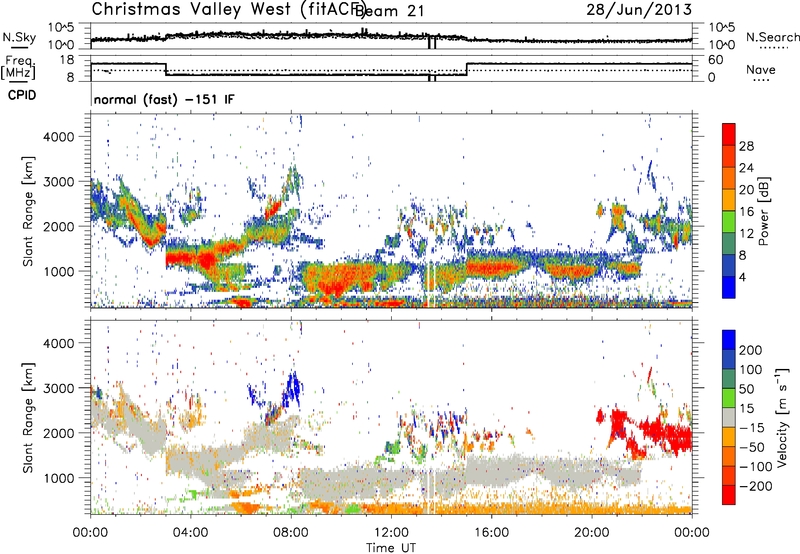Select the 20:00 time tick label
Viewport: 800px width, 554px height.
(592, 533)
